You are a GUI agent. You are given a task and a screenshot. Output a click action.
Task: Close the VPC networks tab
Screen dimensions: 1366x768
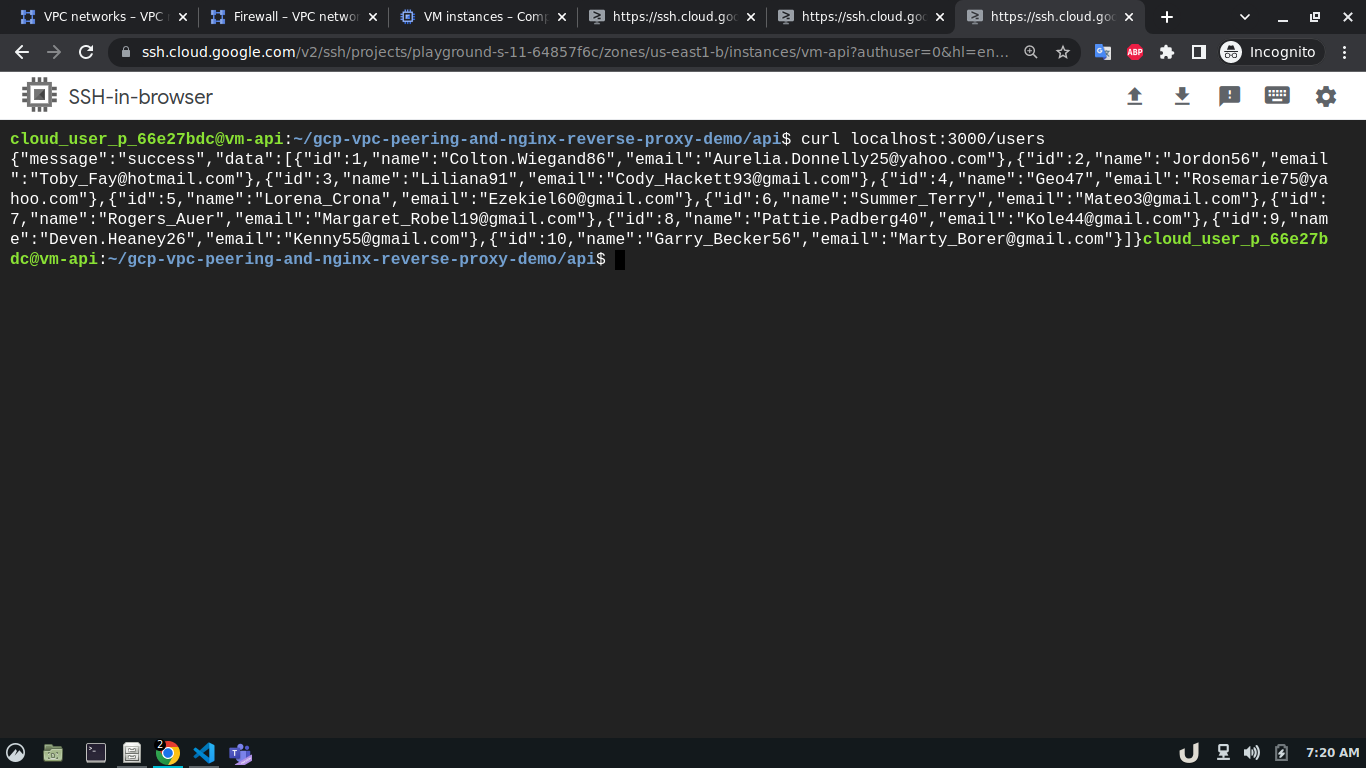click(x=182, y=17)
